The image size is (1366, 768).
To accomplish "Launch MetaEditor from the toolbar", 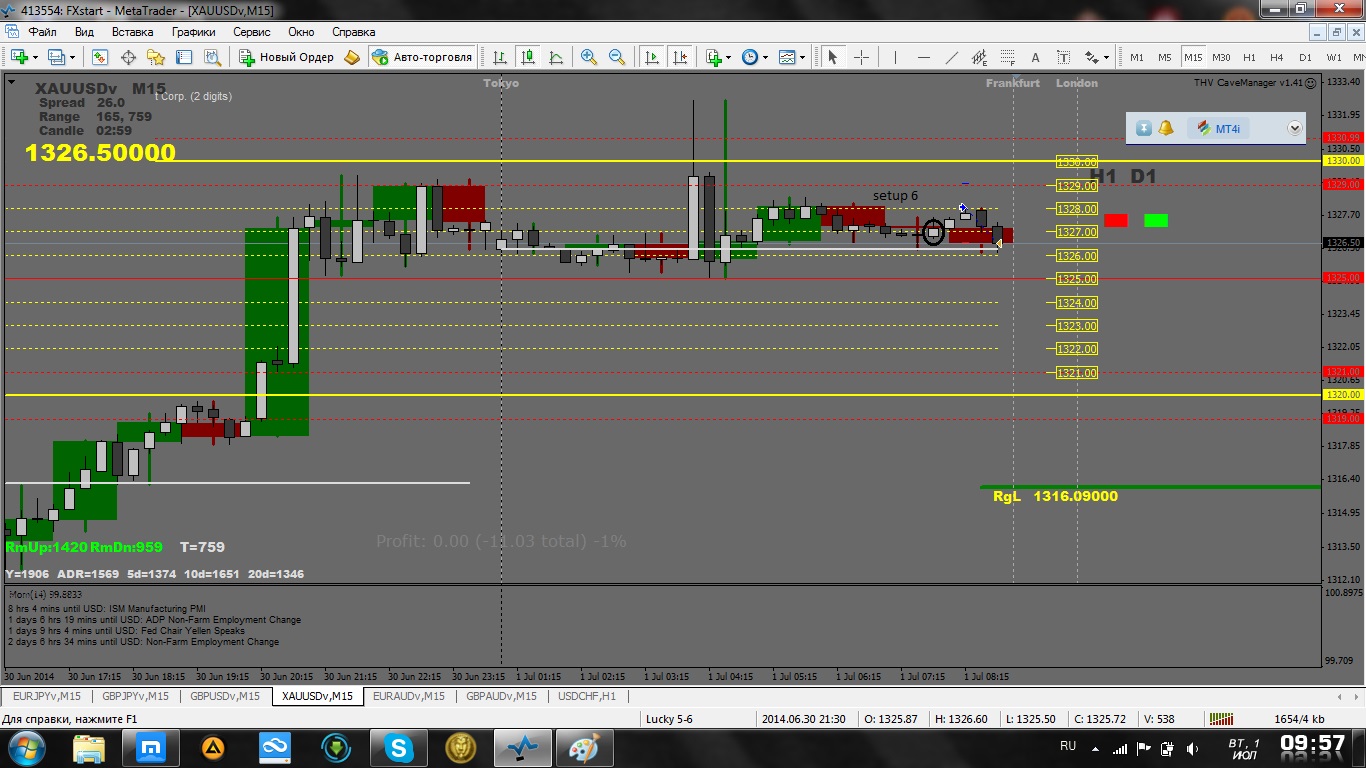I will click(351, 57).
